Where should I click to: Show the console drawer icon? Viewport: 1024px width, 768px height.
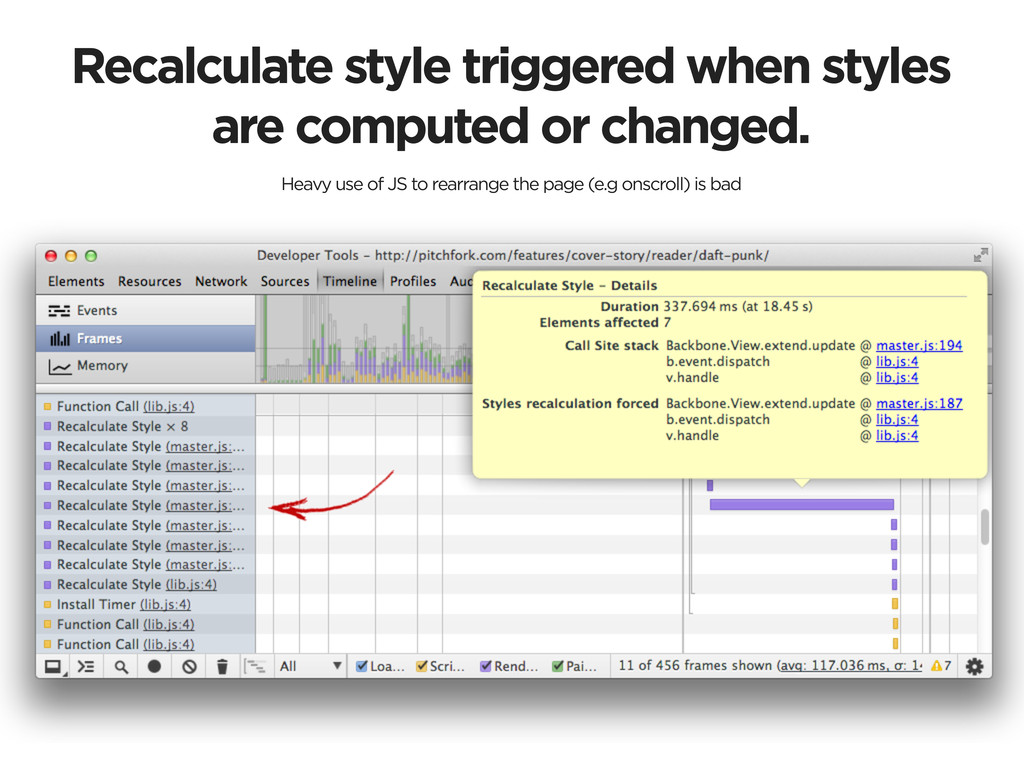pyautogui.click(x=86, y=666)
